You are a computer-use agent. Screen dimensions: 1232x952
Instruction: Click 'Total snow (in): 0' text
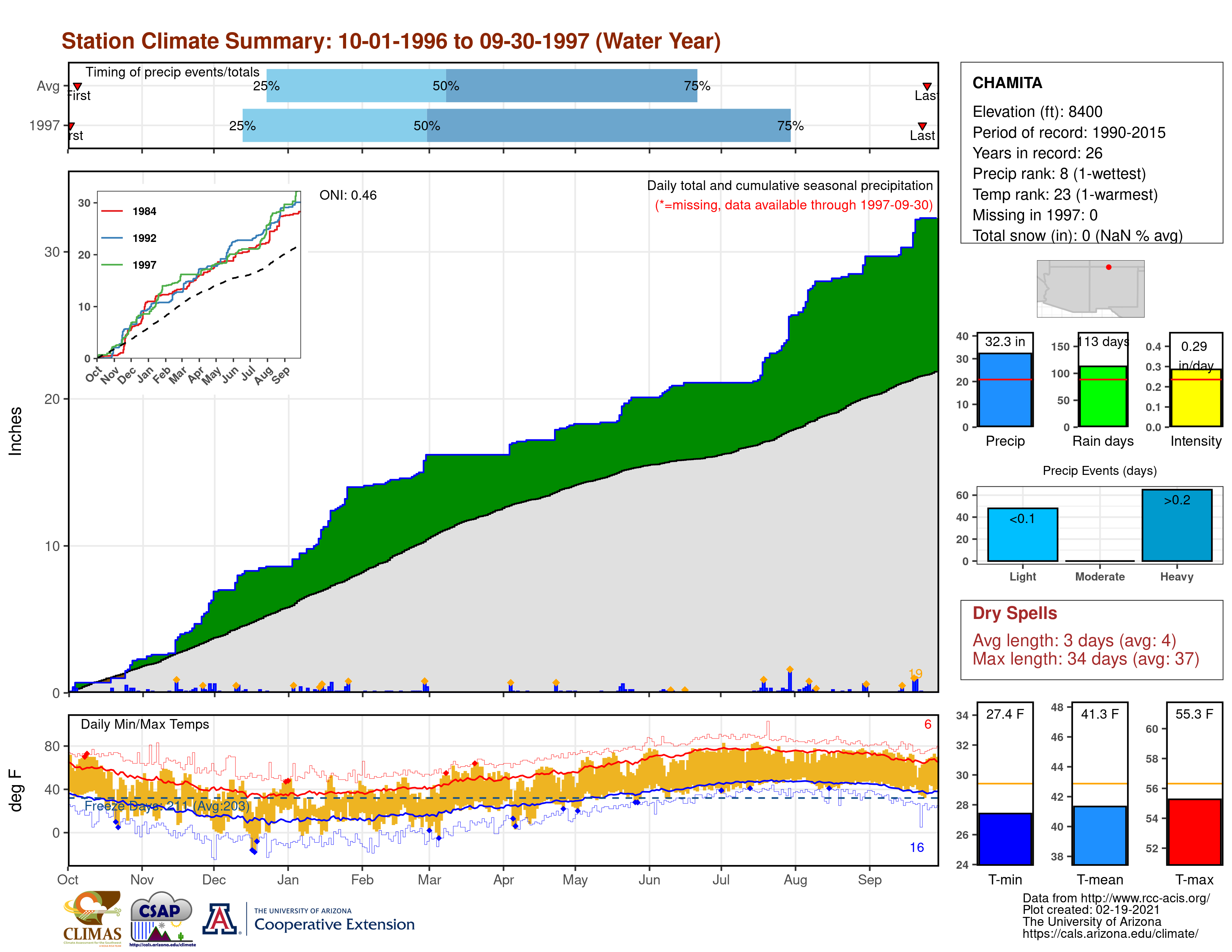1032,236
